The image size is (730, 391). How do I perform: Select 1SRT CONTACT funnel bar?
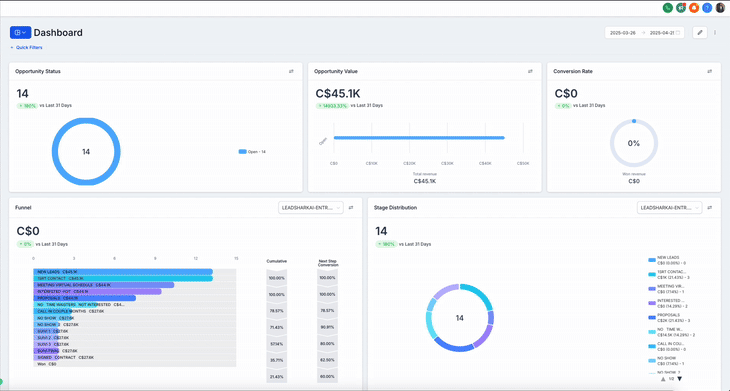[123, 278]
